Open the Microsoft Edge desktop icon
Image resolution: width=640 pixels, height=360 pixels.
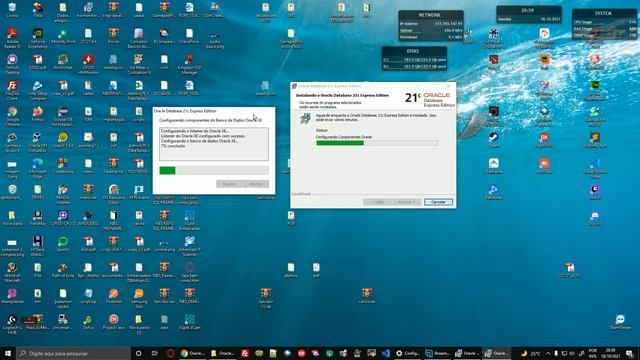coord(38,168)
